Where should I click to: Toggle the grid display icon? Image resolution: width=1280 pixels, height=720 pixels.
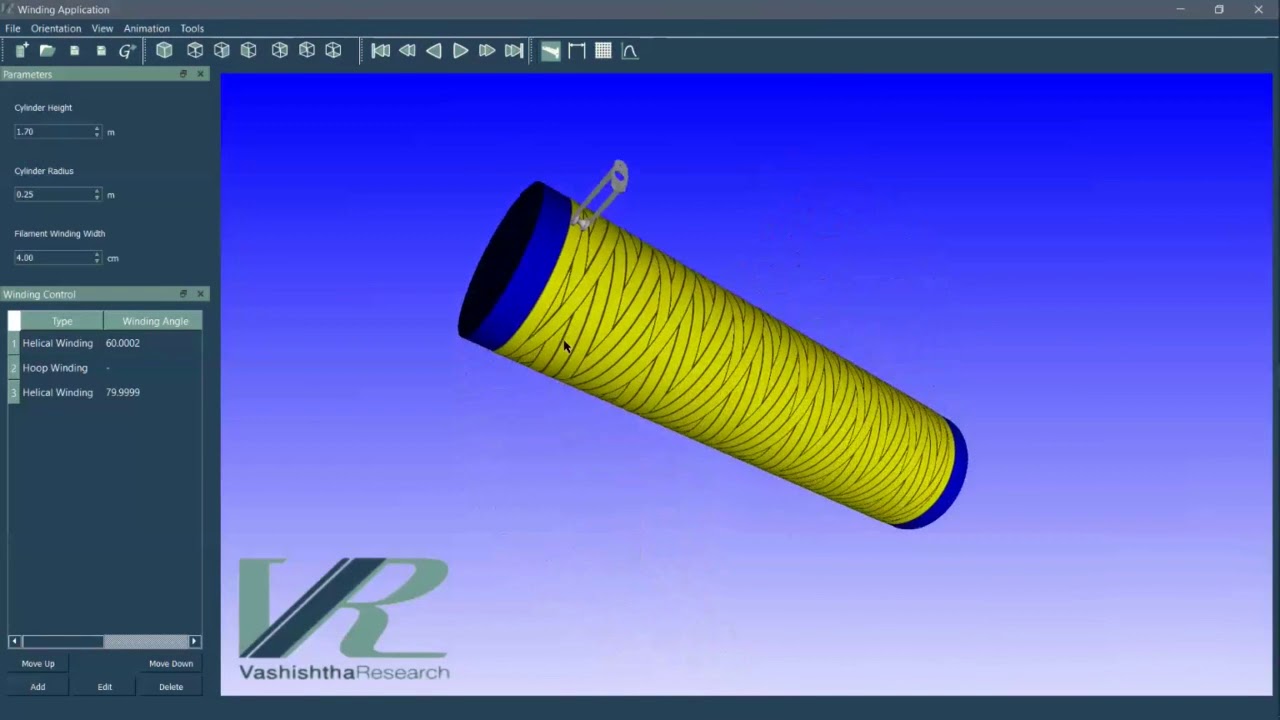click(603, 51)
